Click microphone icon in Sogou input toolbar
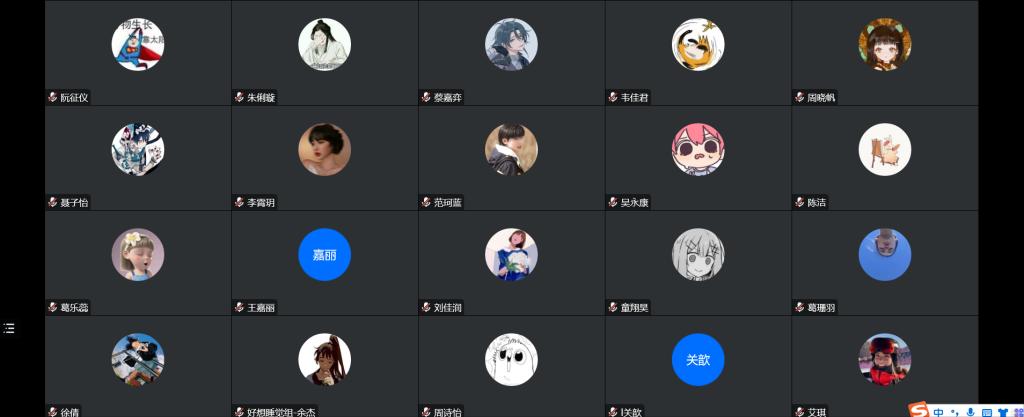Viewport: 1024px width, 417px height. [971, 412]
